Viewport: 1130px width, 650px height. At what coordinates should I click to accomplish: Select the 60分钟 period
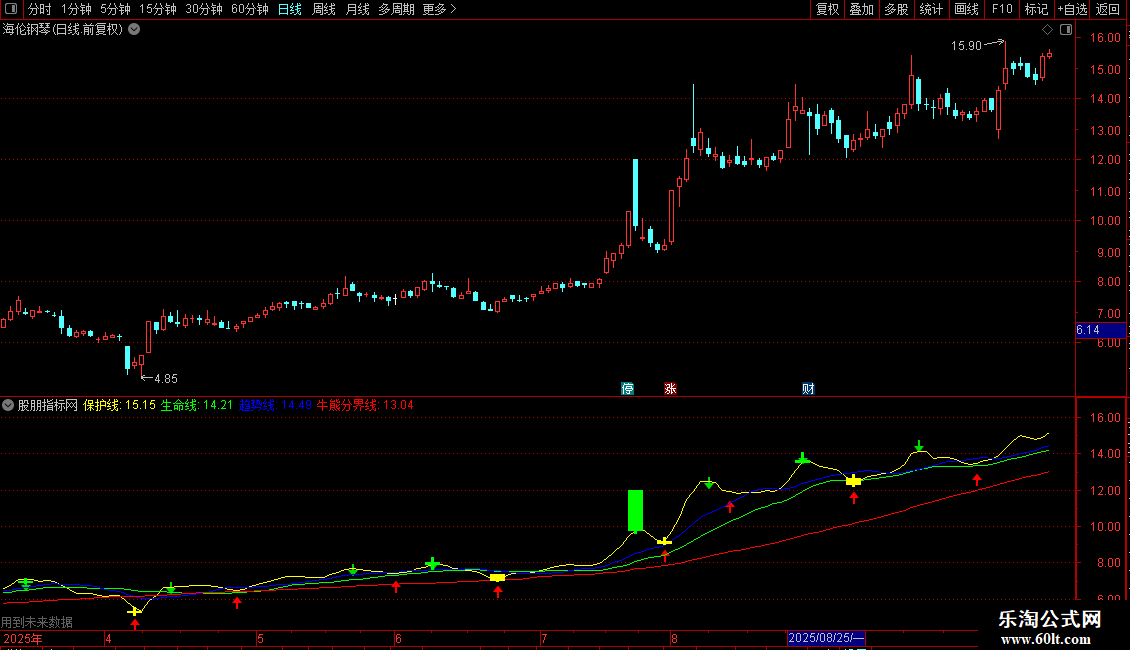point(250,9)
